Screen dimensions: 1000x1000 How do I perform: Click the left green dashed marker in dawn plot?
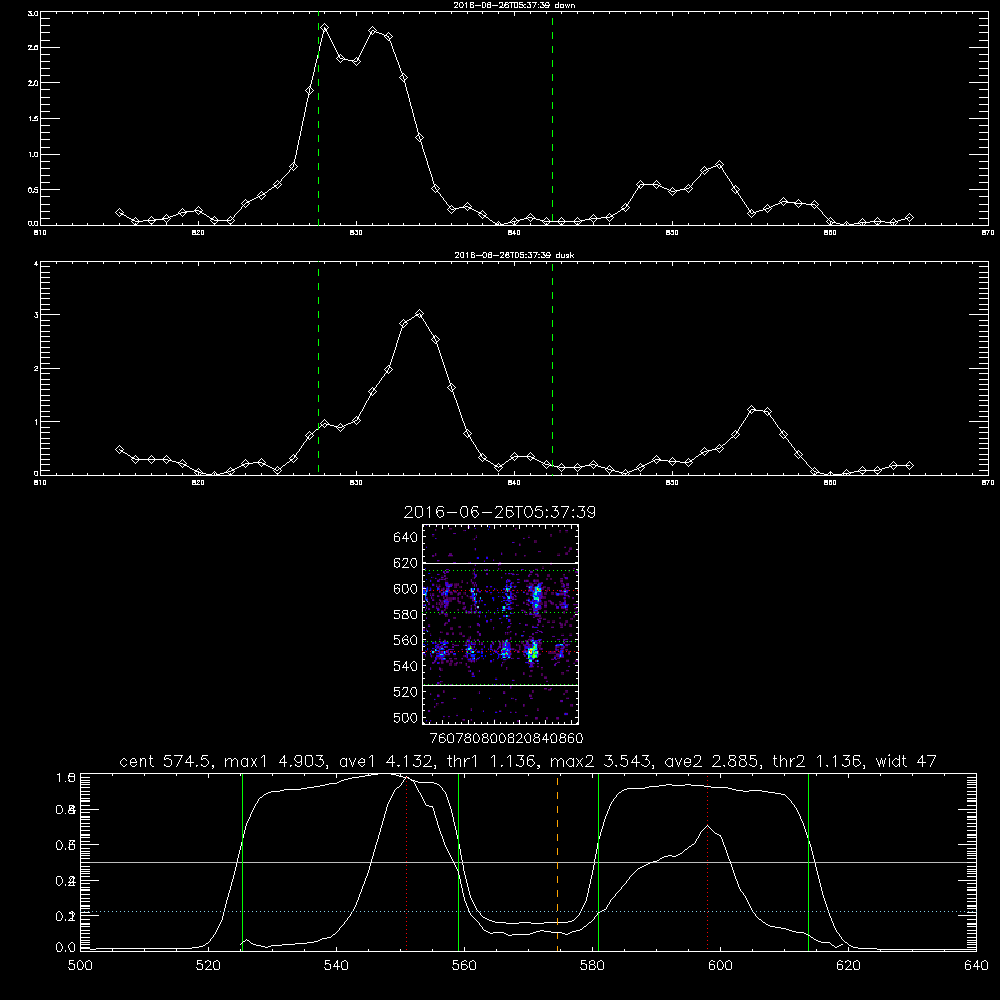(x=318, y=119)
